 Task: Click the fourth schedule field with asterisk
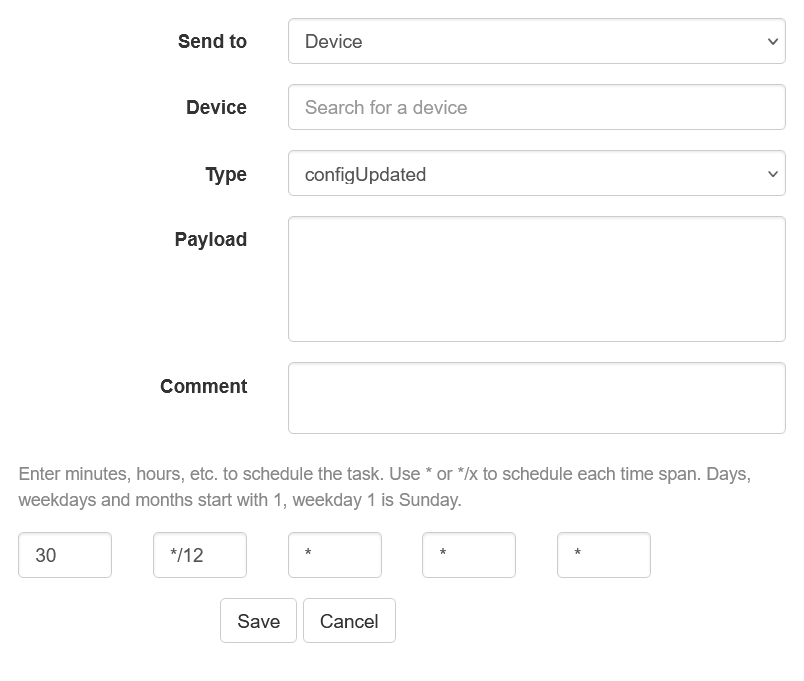click(x=469, y=555)
